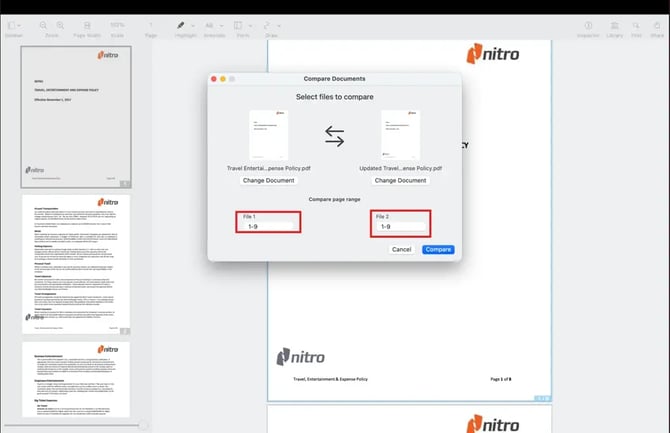The height and width of the screenshot is (433, 670).
Task: Select the Annotate tool
Action: (x=209, y=26)
